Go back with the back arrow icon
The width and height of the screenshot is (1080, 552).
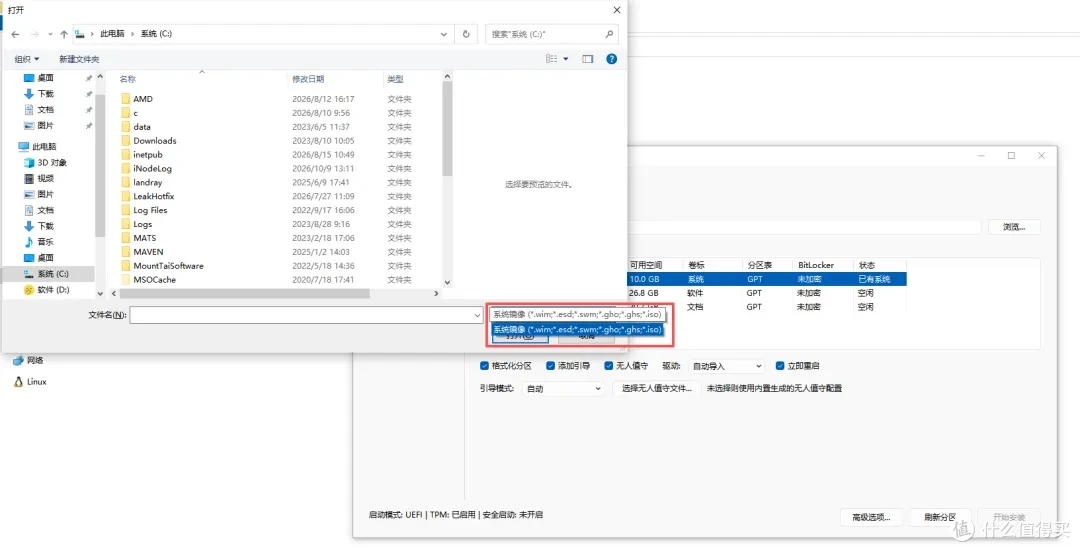(x=15, y=34)
